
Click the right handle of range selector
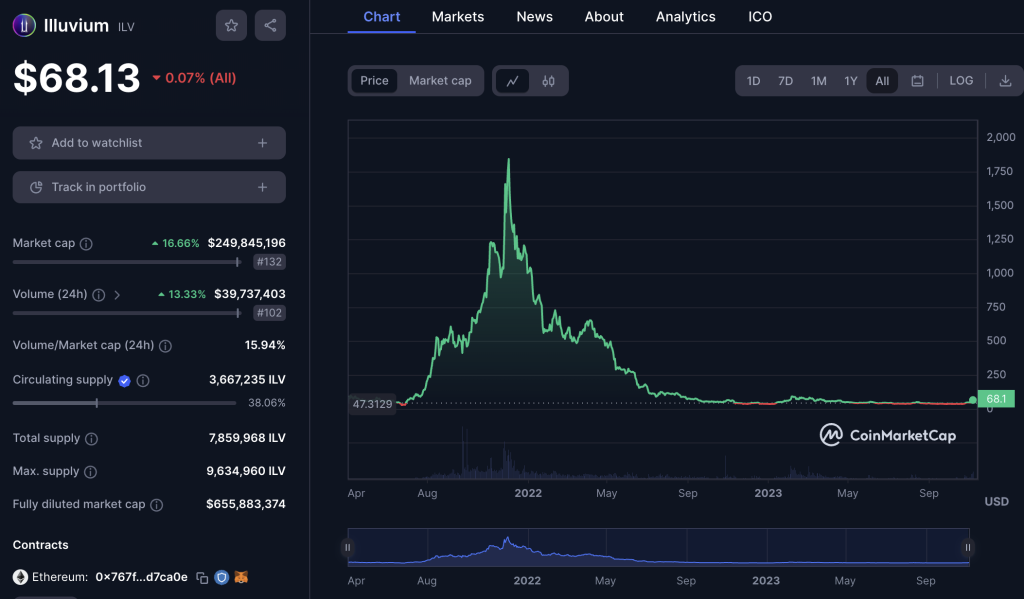coord(968,547)
